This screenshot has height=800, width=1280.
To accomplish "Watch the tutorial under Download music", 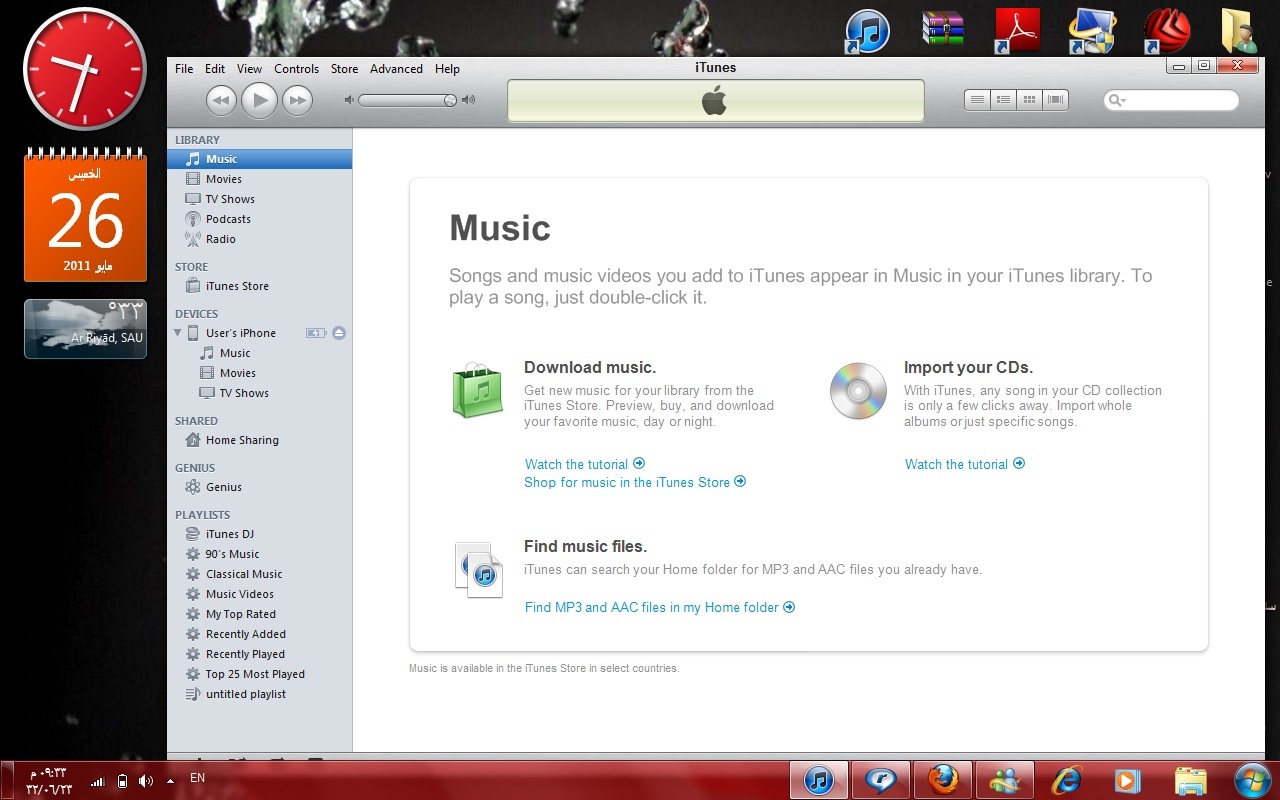I will click(x=585, y=464).
